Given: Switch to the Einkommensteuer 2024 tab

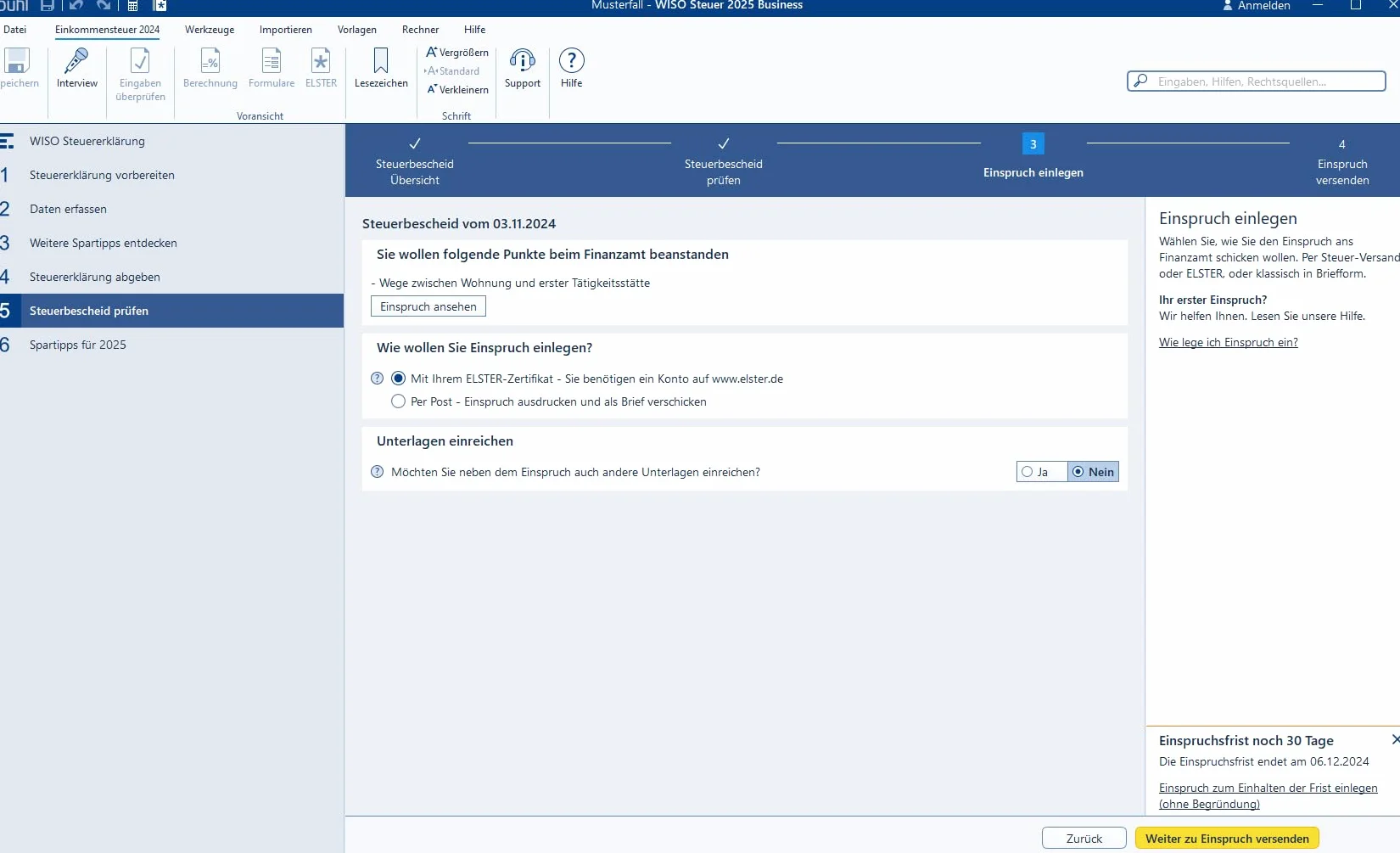Looking at the screenshot, I should click(x=107, y=30).
